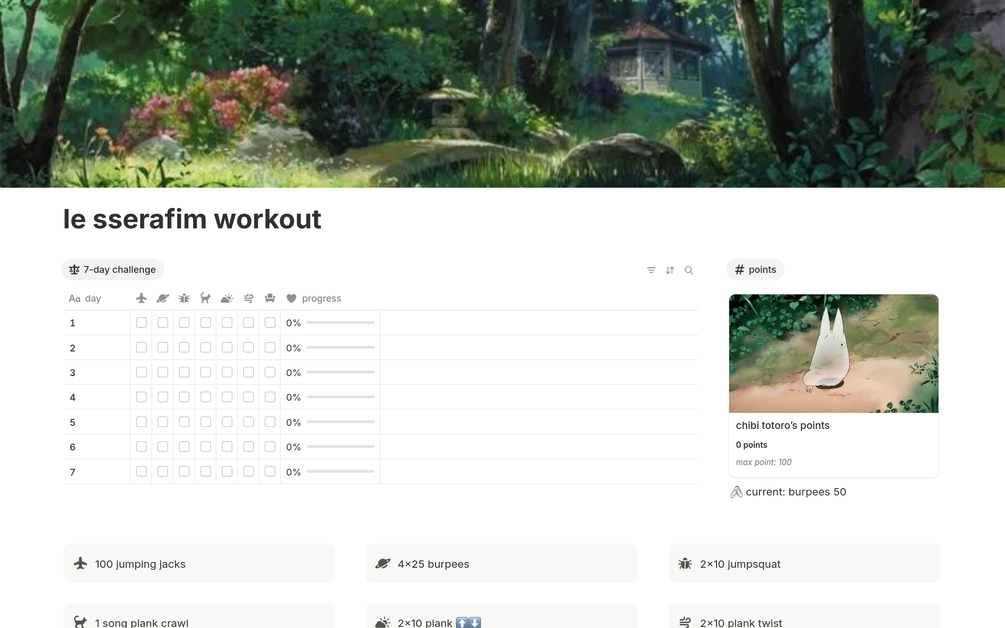Open the table search icon
This screenshot has width=1005, height=628.
tap(688, 270)
